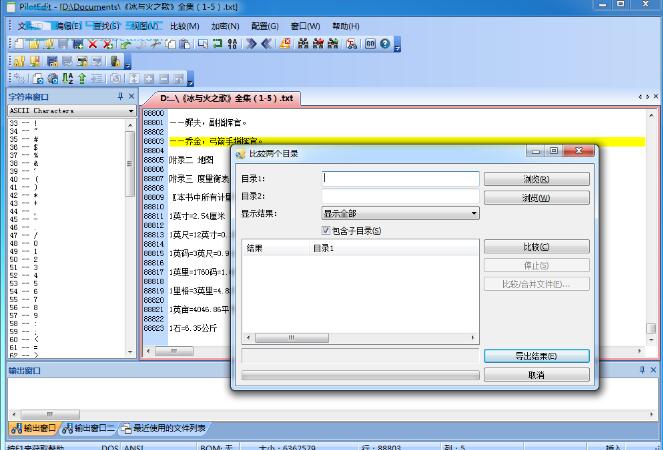Image resolution: width=663 pixels, height=450 pixels.
Task: Click character list scroll-down arrow
Action: [130, 352]
